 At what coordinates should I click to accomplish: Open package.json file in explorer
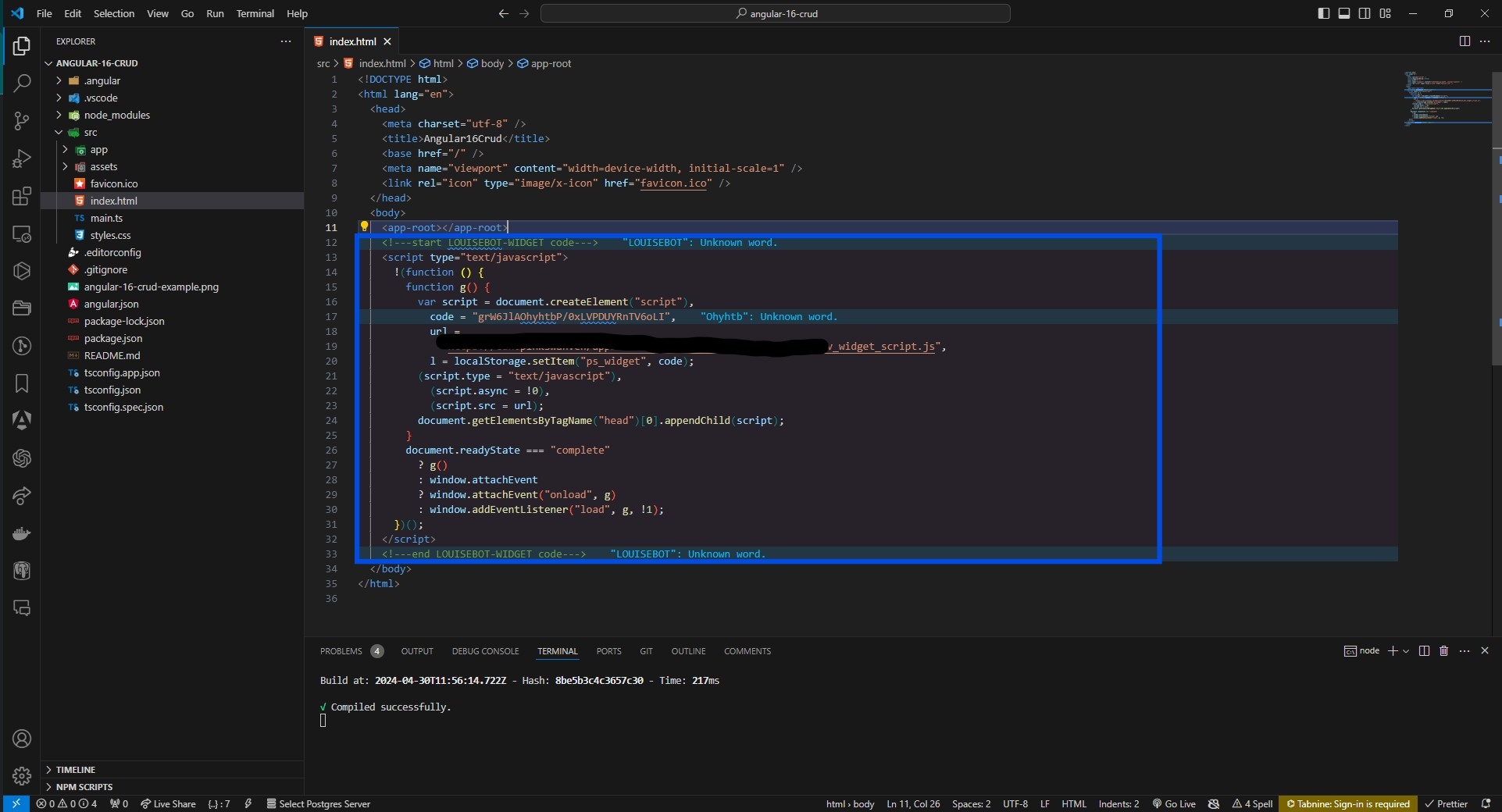113,338
